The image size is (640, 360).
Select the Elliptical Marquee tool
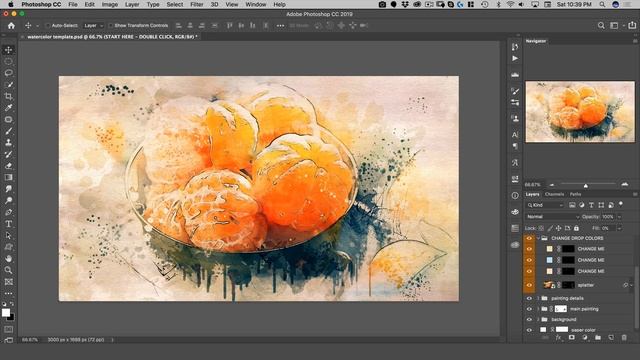click(8, 62)
